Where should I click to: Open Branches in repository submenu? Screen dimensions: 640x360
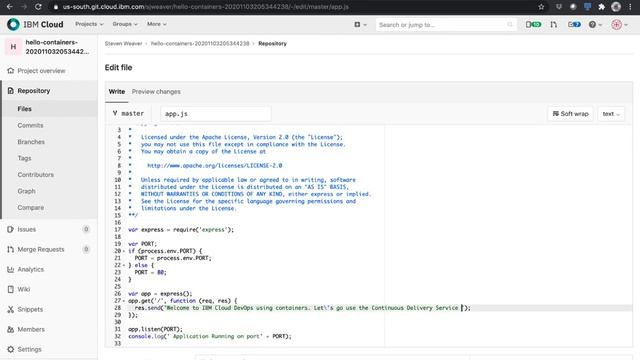coord(31,142)
